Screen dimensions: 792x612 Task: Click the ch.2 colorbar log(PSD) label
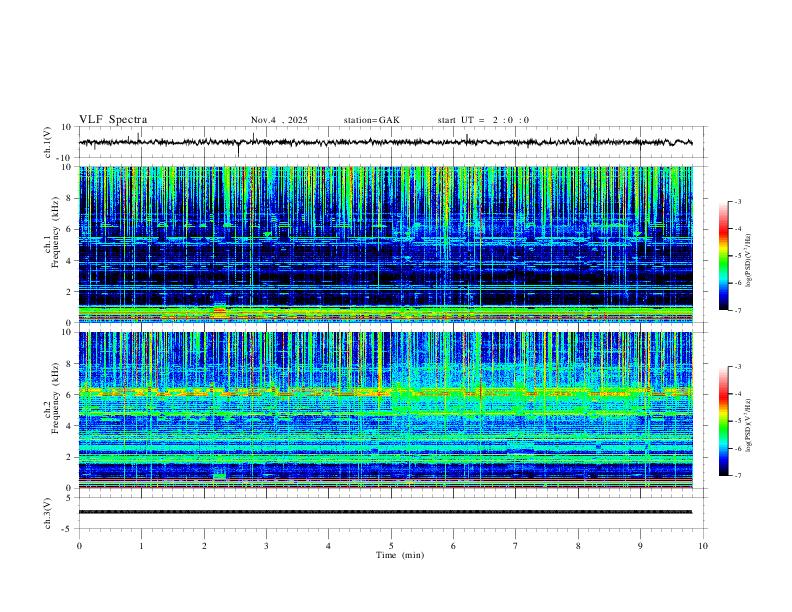point(748,426)
